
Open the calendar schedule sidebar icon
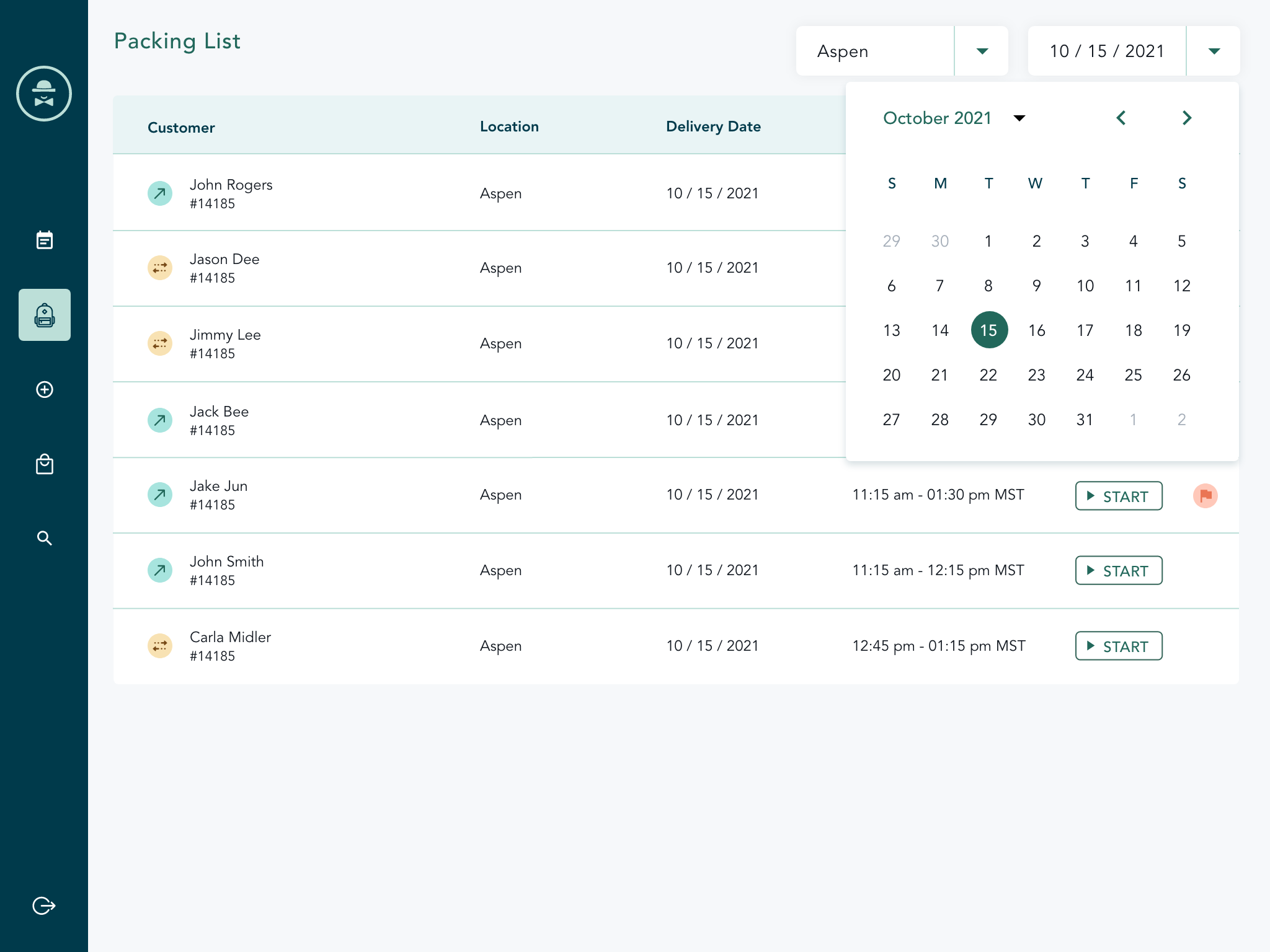click(44, 240)
